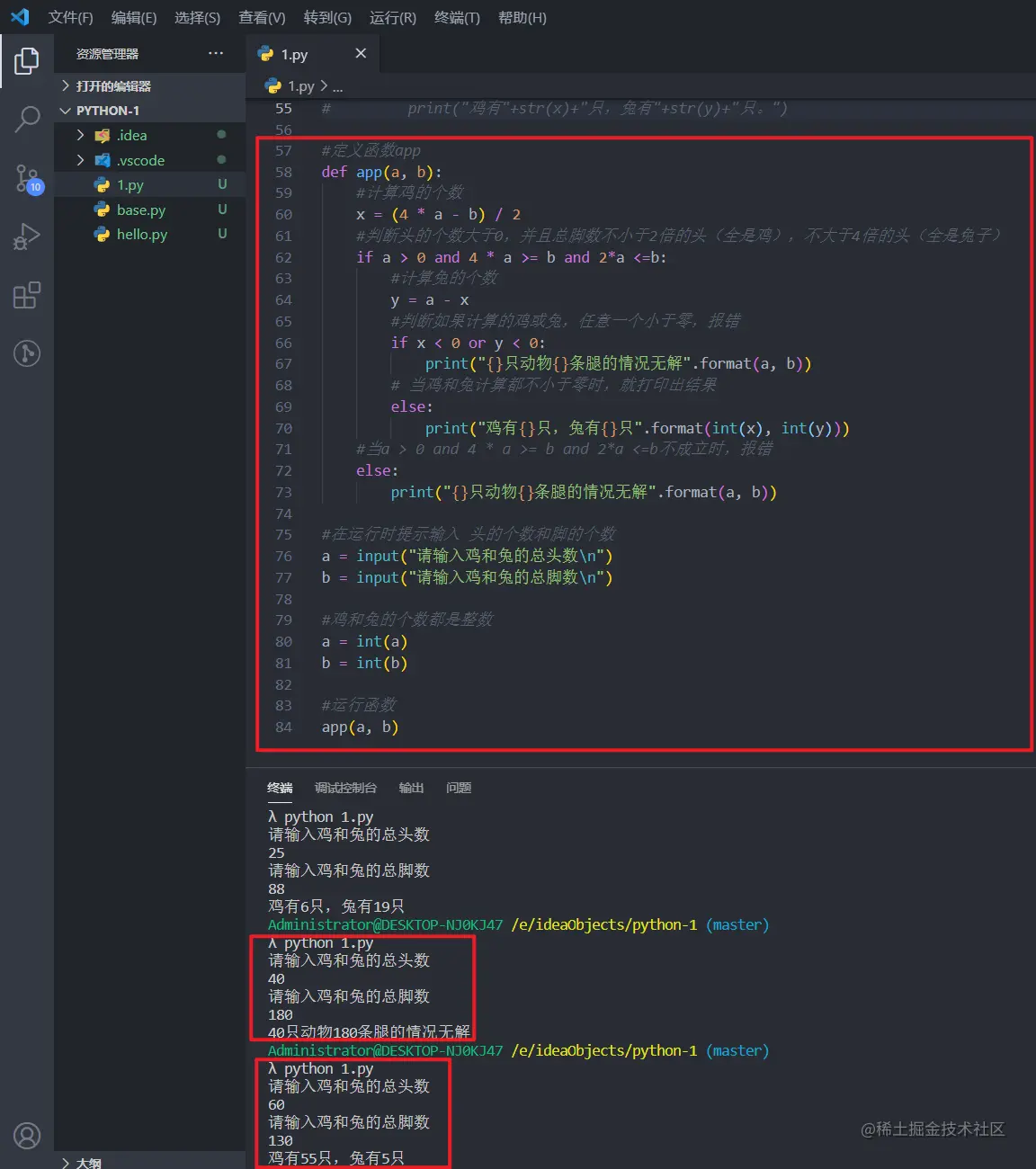The width and height of the screenshot is (1036, 1169).
Task: Click line number 58 in gutter
Action: 283,172
